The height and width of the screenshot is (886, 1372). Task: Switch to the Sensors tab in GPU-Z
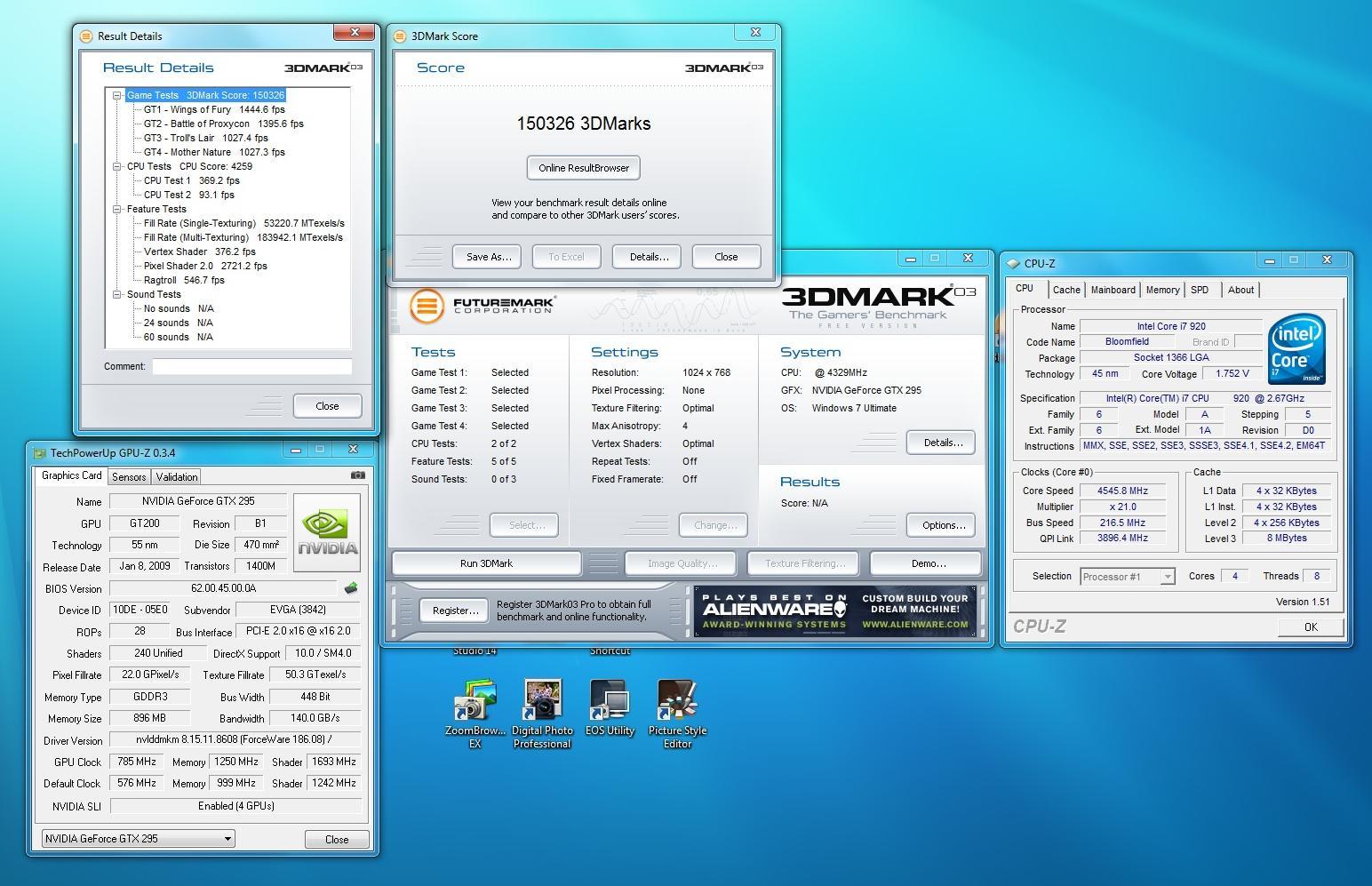pos(129,477)
